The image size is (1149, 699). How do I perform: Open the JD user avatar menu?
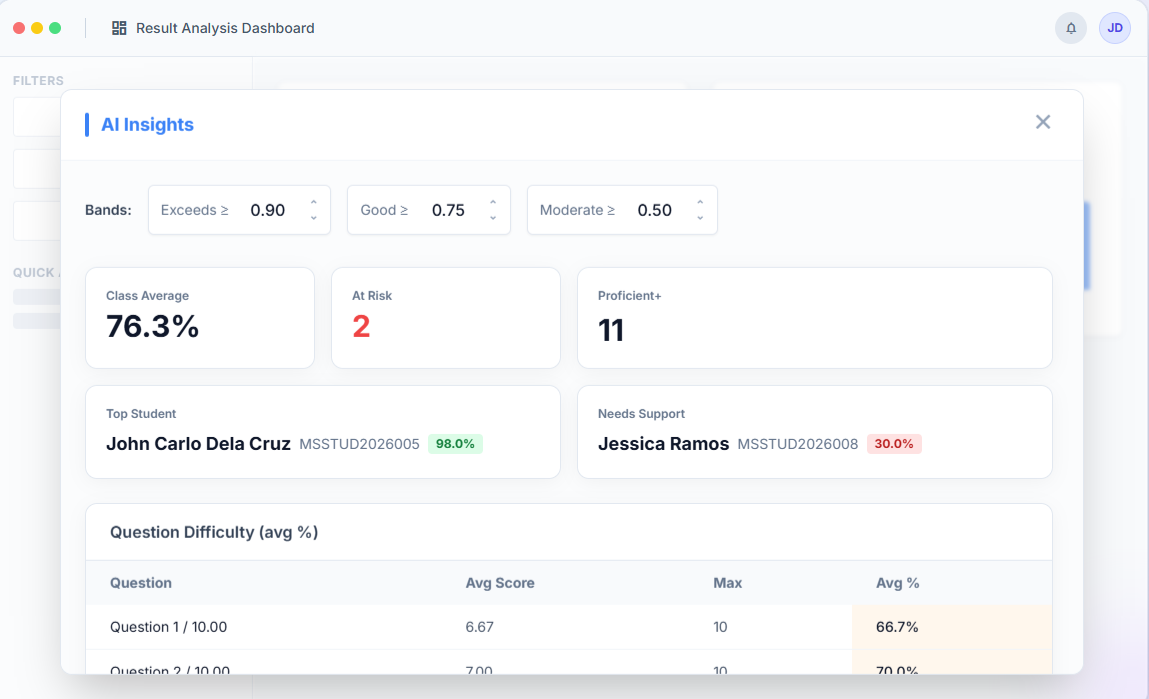pyautogui.click(x=1114, y=28)
